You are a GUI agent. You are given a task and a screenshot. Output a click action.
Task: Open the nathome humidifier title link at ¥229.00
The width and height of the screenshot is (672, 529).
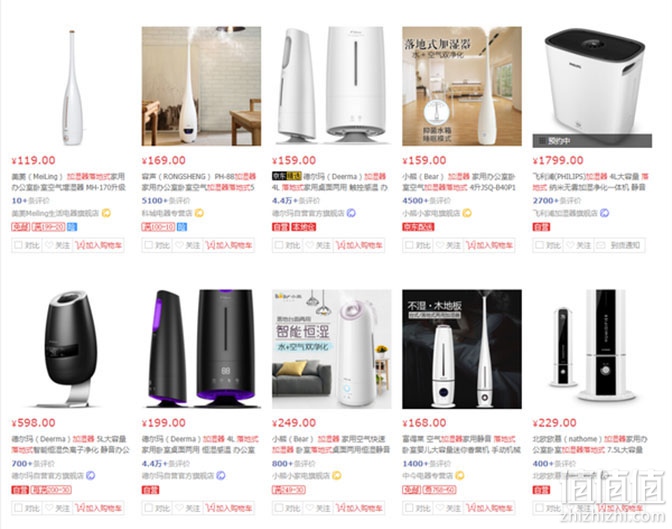[x=590, y=445]
